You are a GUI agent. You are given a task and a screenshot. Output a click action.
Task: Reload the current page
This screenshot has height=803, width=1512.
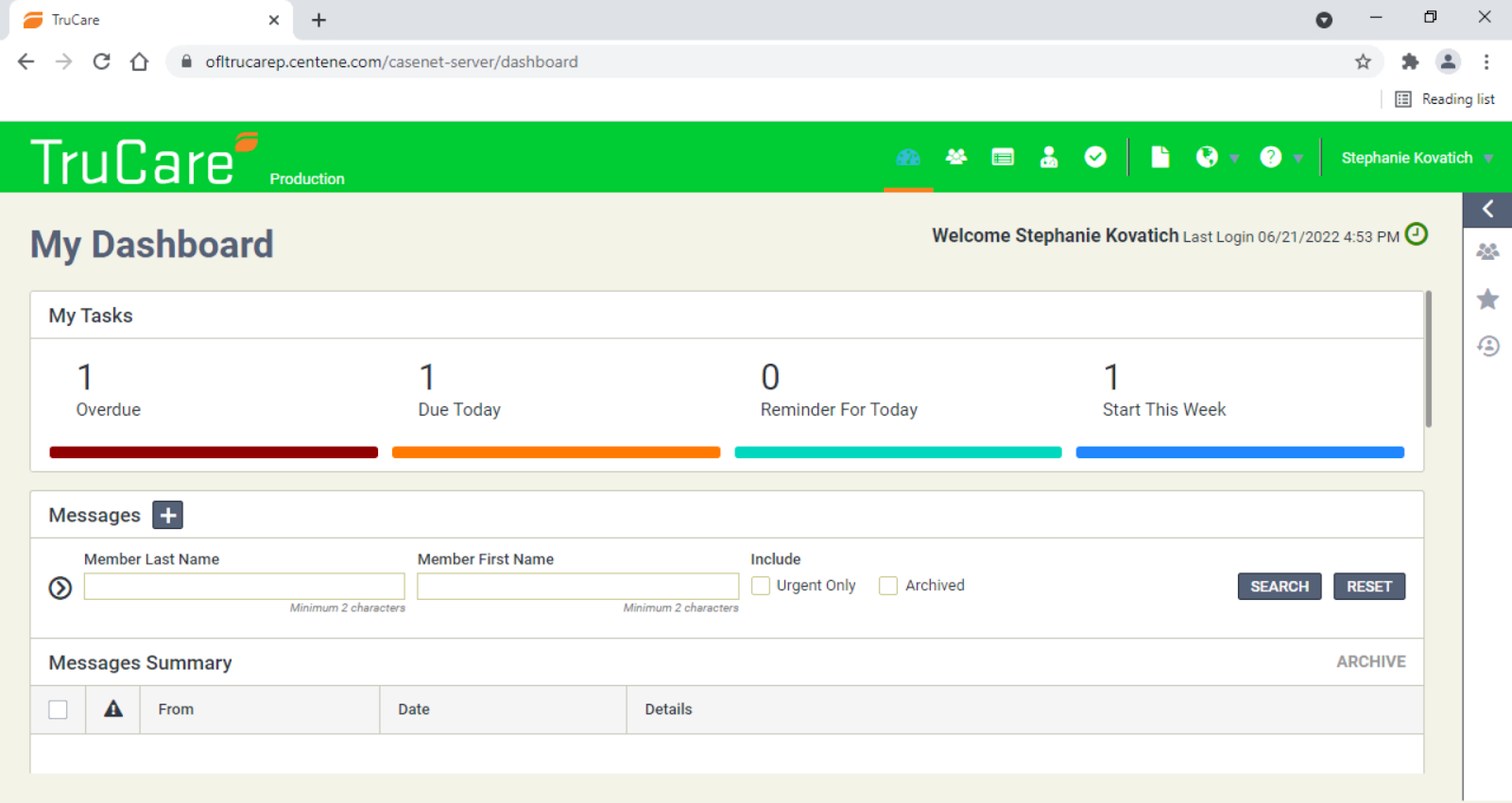click(101, 61)
